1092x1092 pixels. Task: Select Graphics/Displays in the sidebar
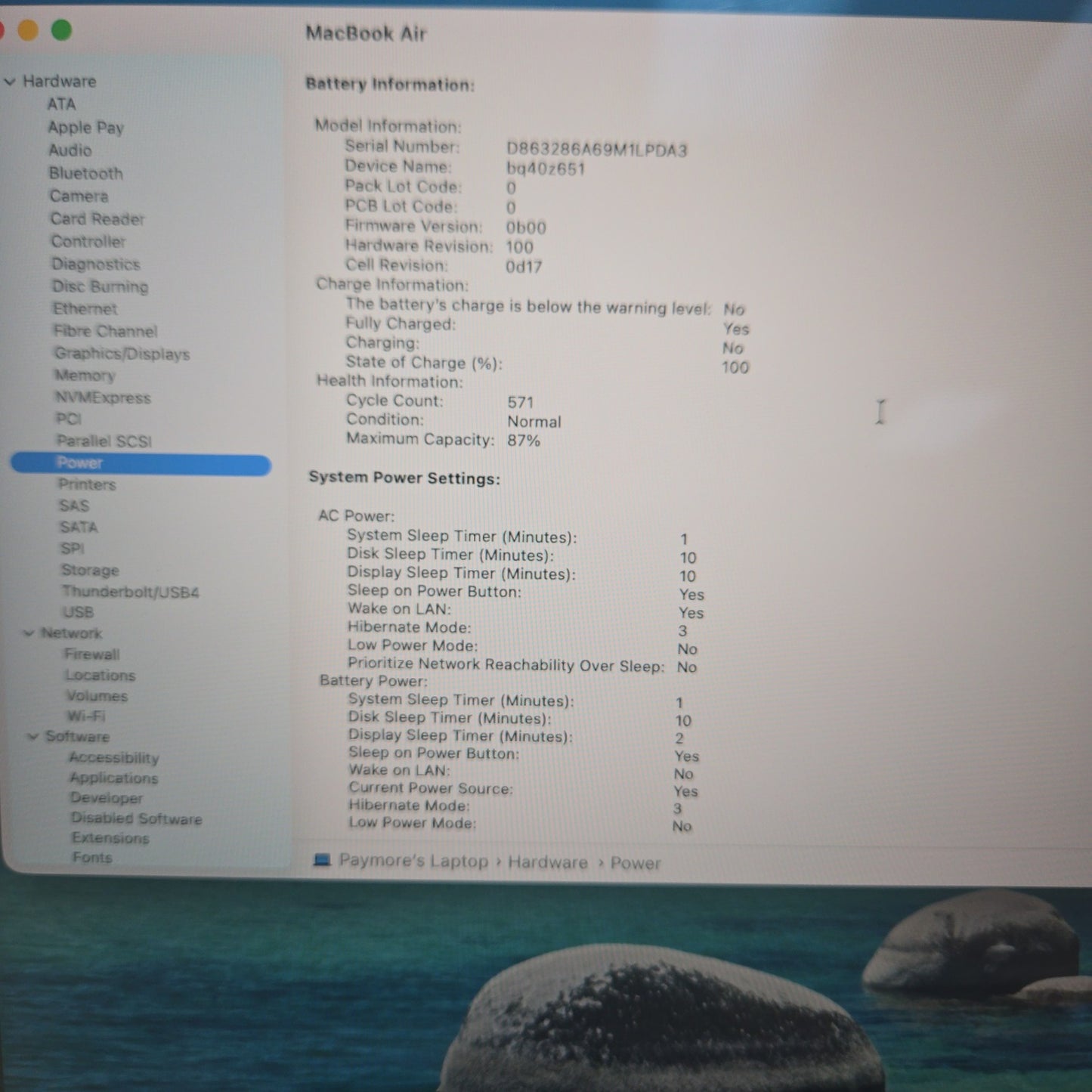pos(122,354)
